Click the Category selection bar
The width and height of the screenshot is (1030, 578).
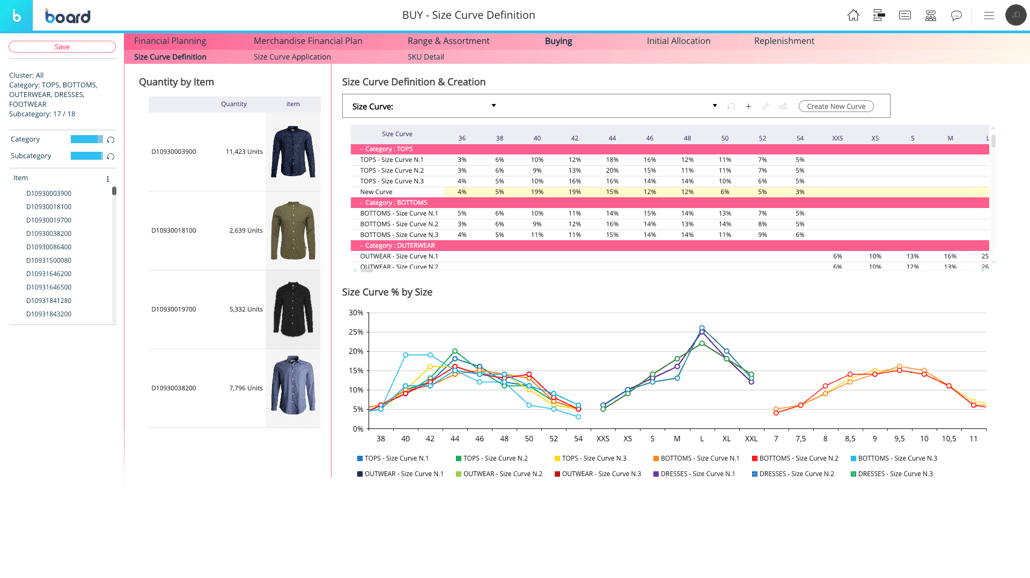click(86, 139)
